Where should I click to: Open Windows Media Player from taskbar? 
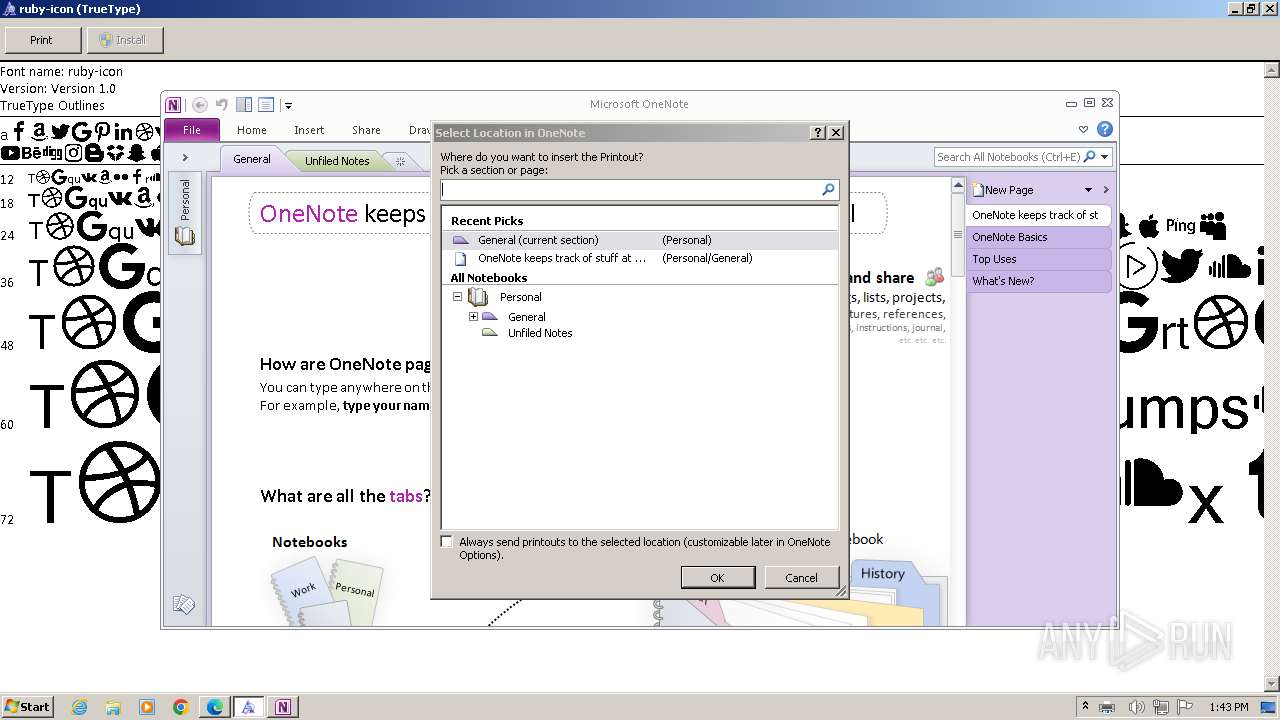tap(147, 707)
